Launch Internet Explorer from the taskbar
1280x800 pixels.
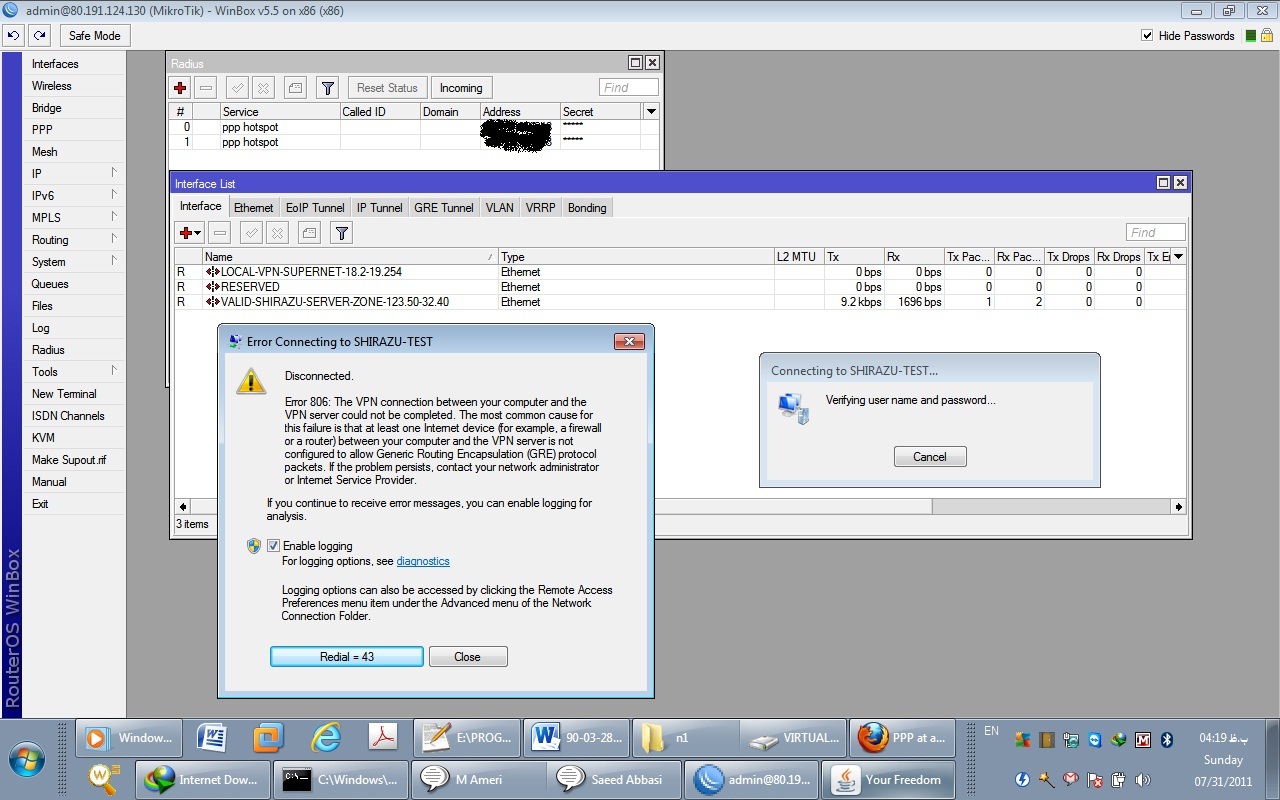point(326,739)
